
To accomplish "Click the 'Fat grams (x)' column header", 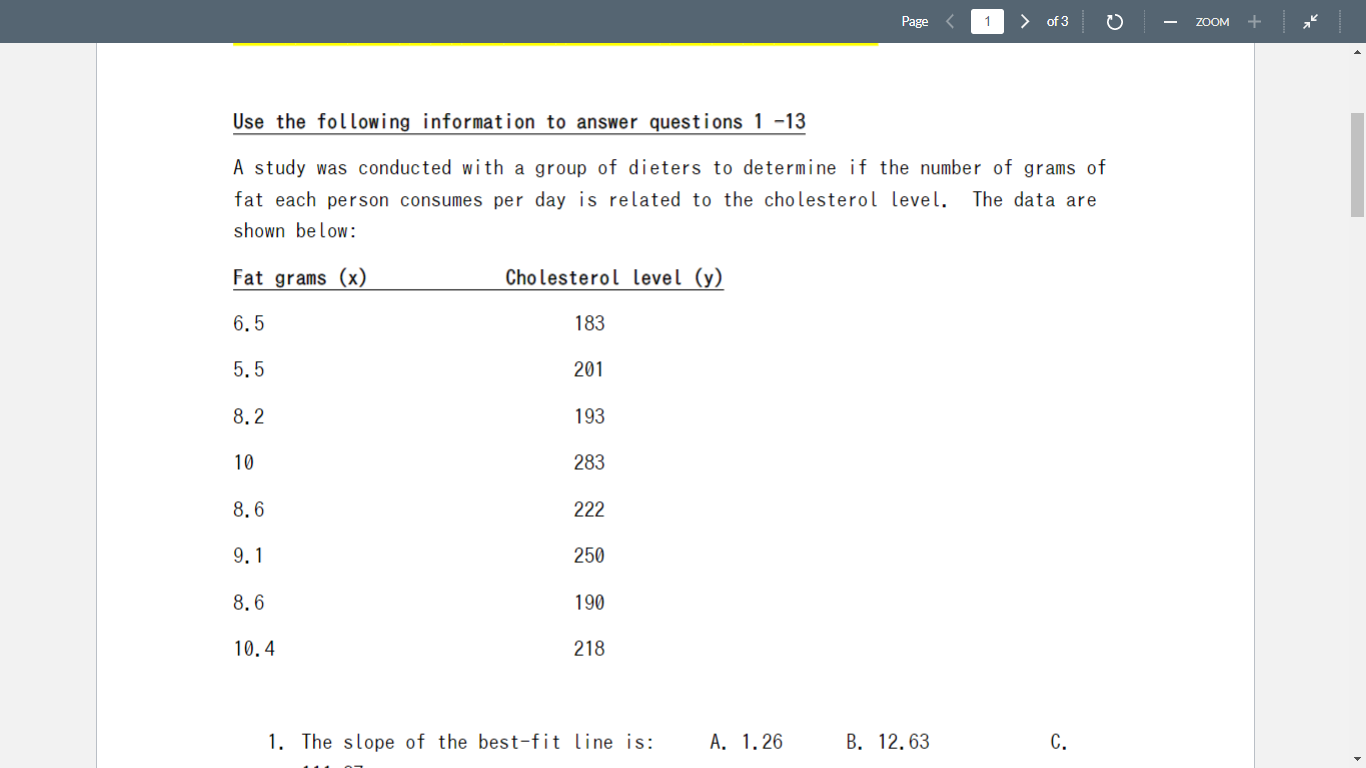I will tap(299, 277).
